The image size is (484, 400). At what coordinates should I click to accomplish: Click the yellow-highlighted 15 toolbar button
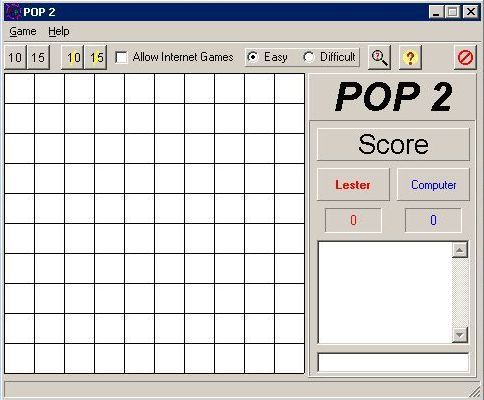(x=96, y=57)
